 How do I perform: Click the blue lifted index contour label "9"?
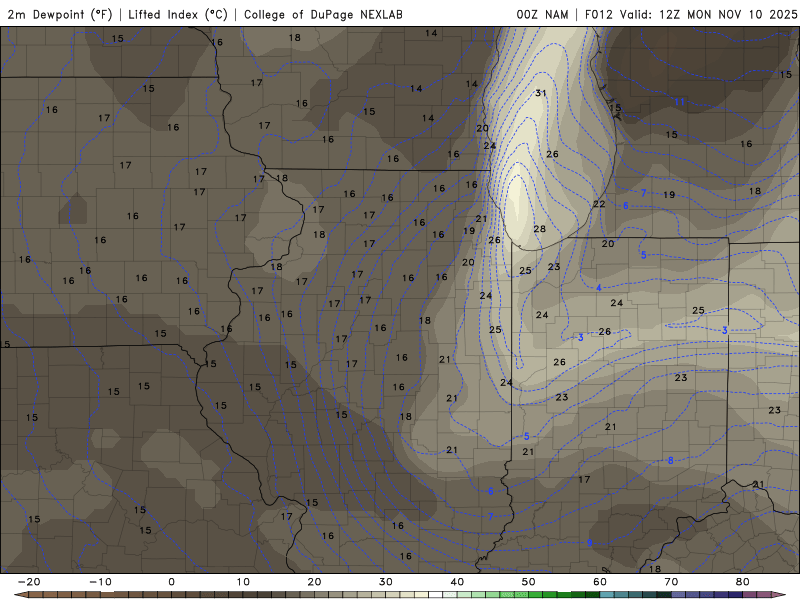(x=589, y=543)
